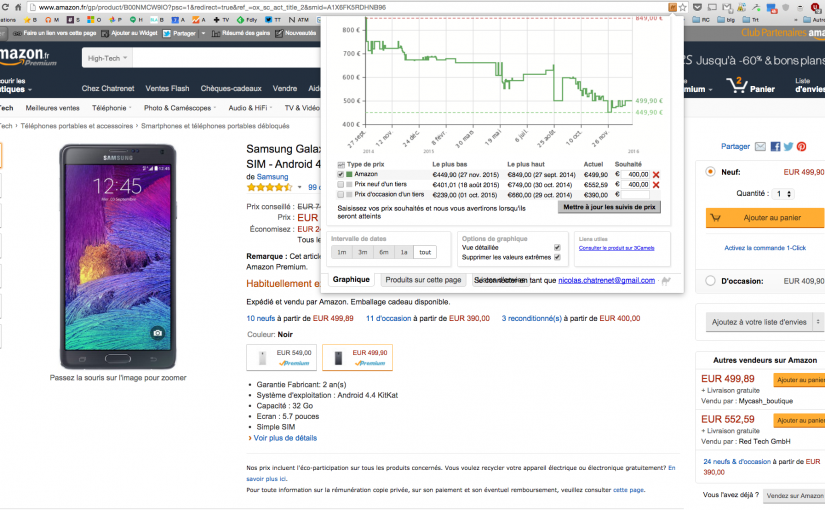Viewport: 825px width, 510px height.
Task: Bookmark this page with the star icon
Action: click(683, 7)
